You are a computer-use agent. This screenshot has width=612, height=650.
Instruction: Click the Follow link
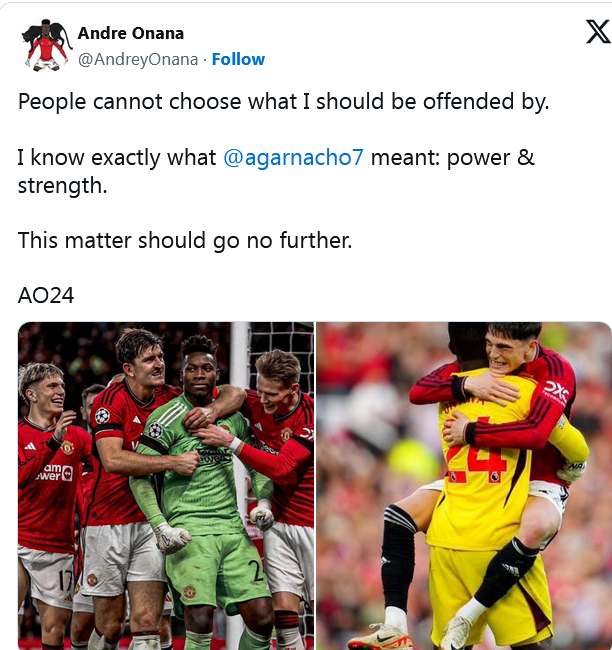tap(238, 59)
